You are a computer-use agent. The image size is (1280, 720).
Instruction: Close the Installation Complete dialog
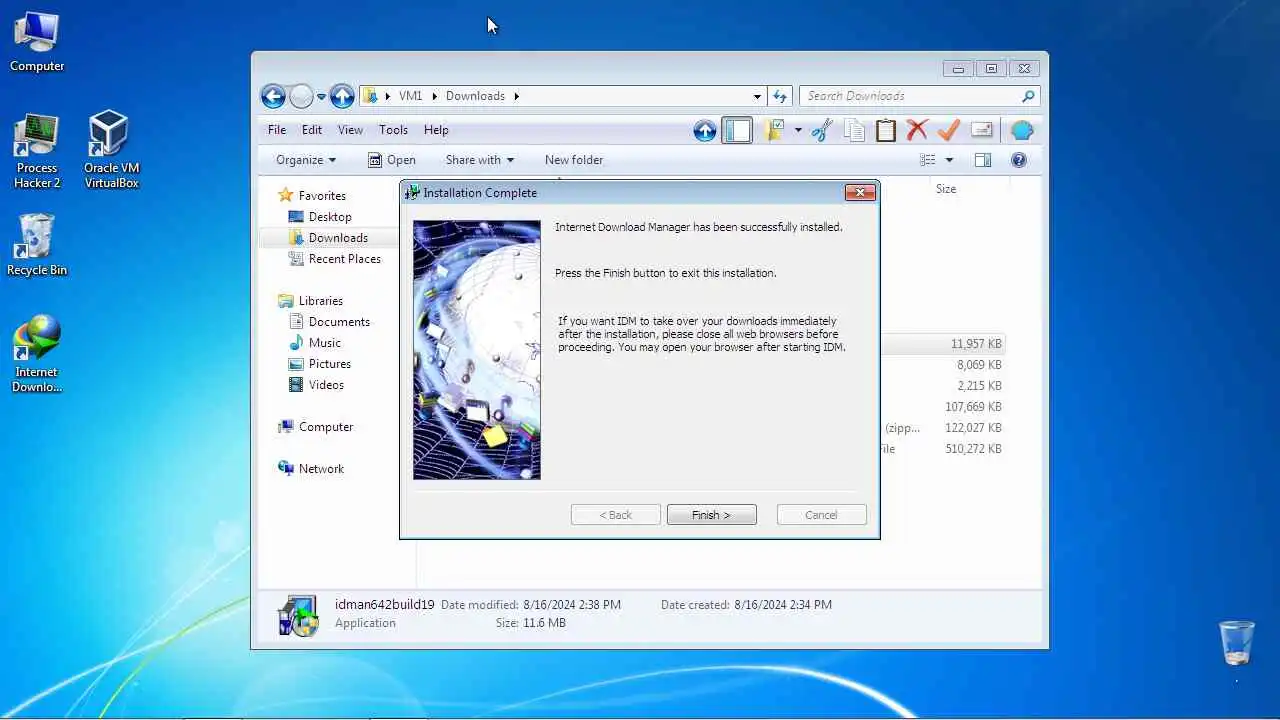[x=860, y=193]
